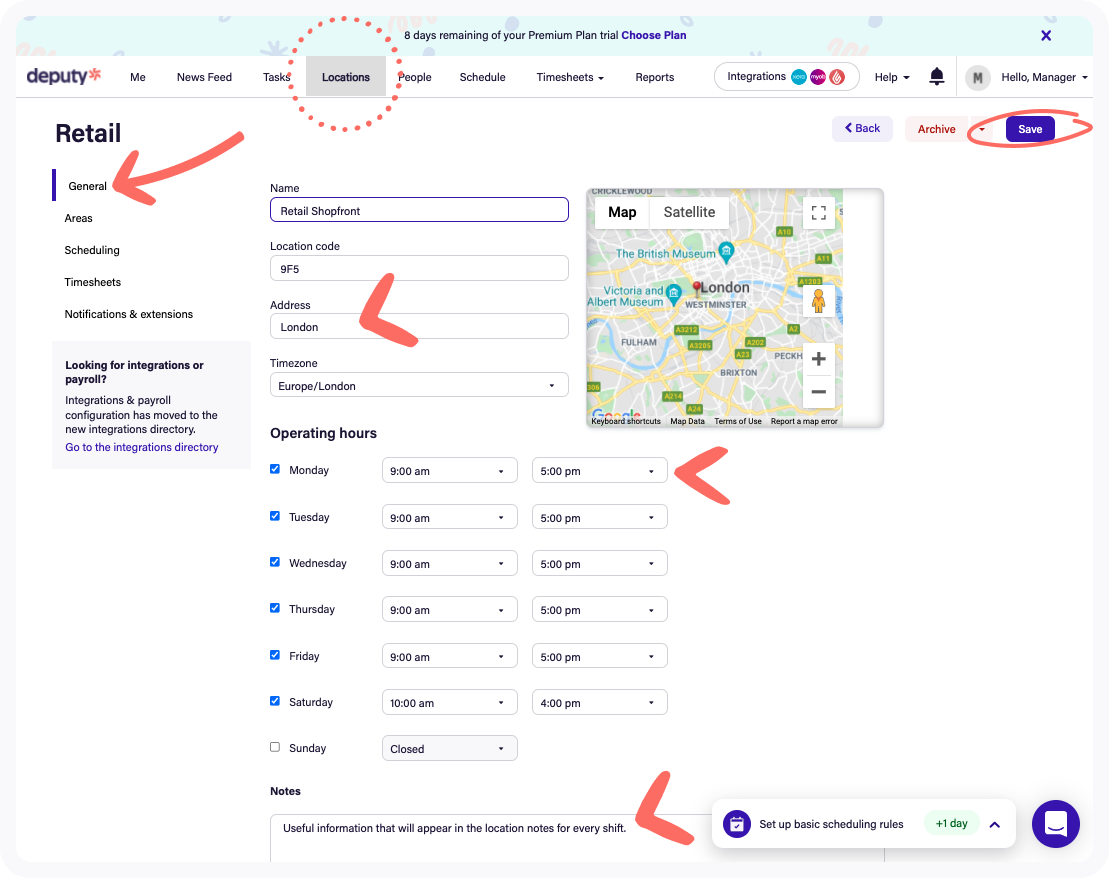Open the Schedule menu tab
The width and height of the screenshot is (1109, 878).
coord(482,77)
